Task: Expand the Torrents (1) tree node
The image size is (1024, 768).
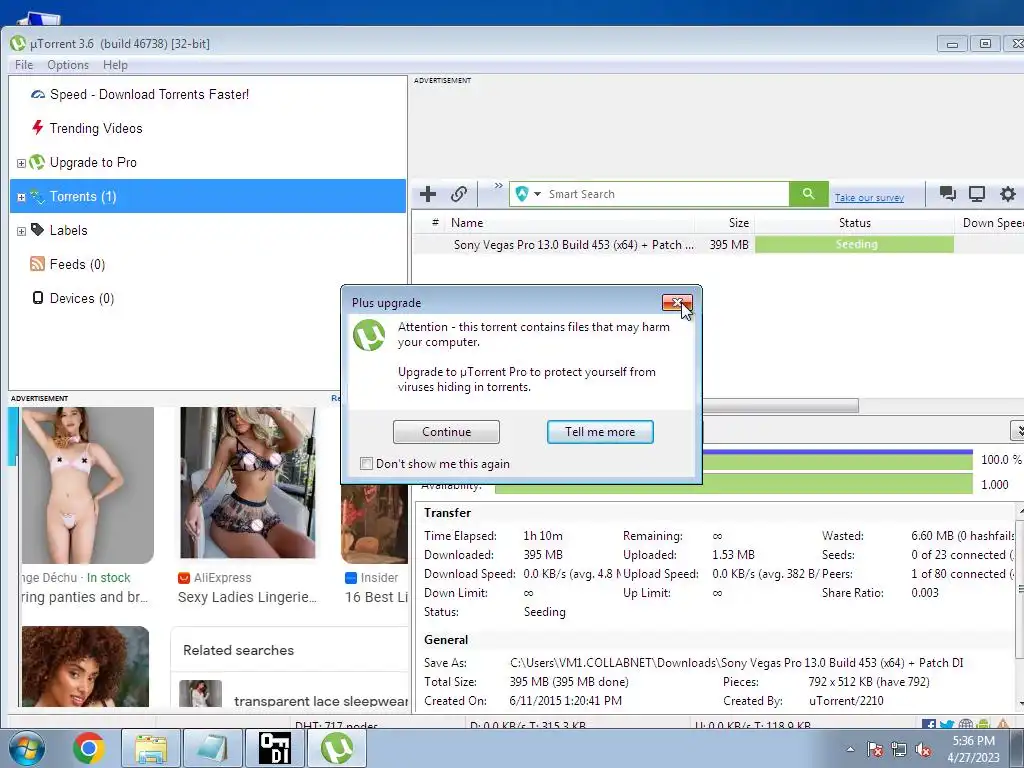Action: 21,197
